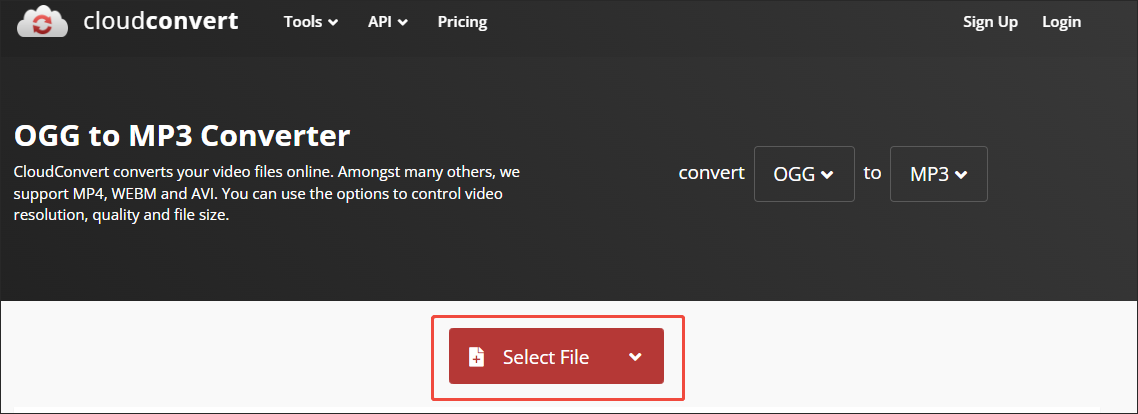1138x414 pixels.
Task: Click the "to" label between format selectors
Action: pos(872,173)
